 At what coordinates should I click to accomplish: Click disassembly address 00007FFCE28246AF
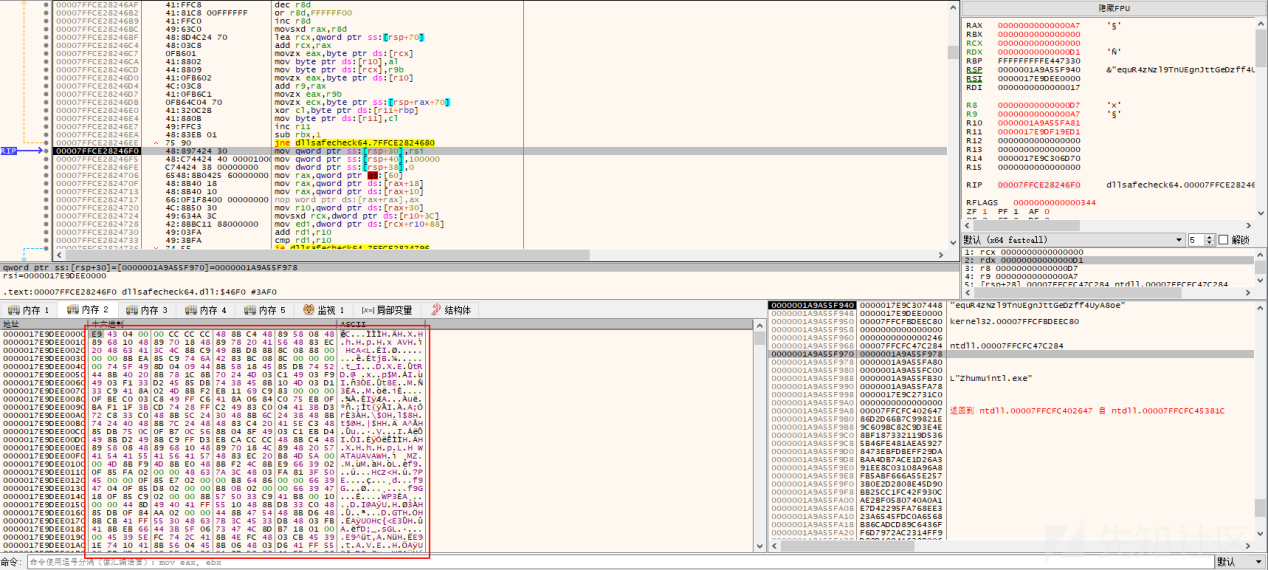97,5
